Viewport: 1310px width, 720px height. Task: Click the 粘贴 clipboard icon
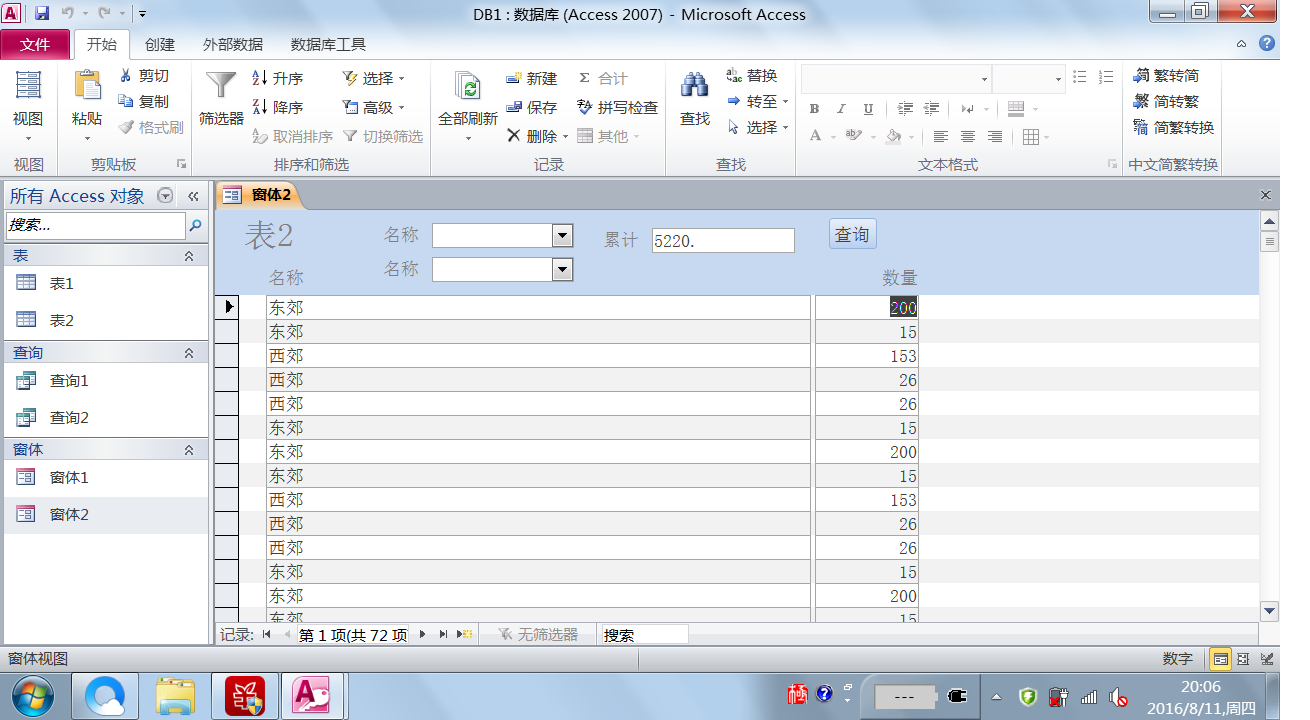(x=87, y=87)
